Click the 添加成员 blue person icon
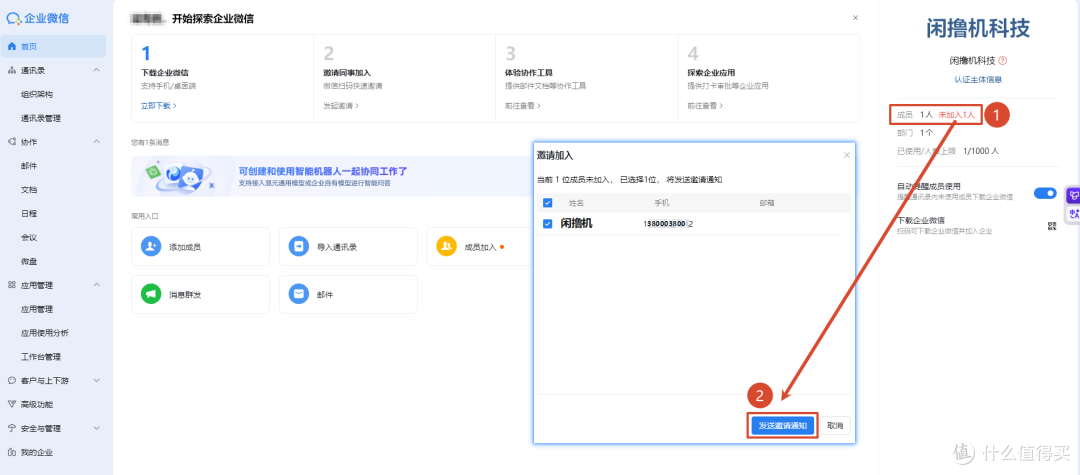The width and height of the screenshot is (1080, 475). click(151, 246)
